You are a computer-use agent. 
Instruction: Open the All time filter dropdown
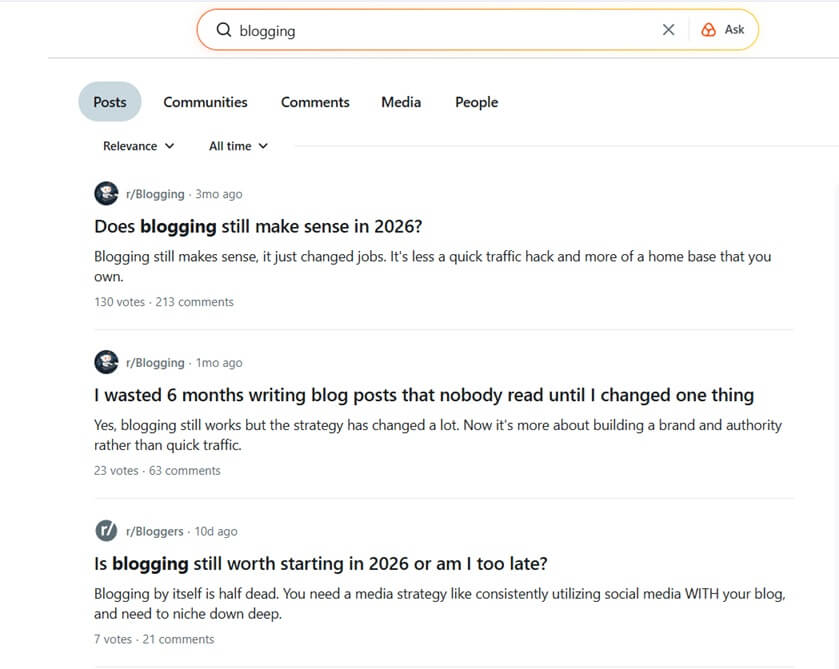pos(239,146)
